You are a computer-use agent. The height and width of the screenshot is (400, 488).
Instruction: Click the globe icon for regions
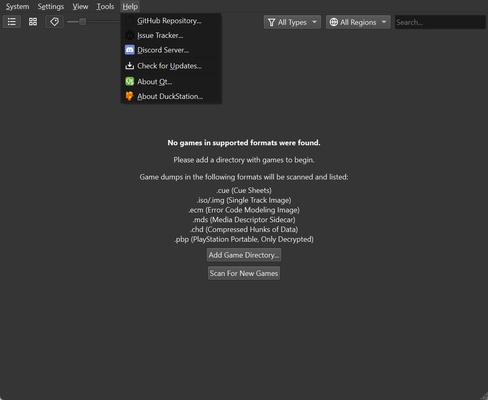point(334,22)
